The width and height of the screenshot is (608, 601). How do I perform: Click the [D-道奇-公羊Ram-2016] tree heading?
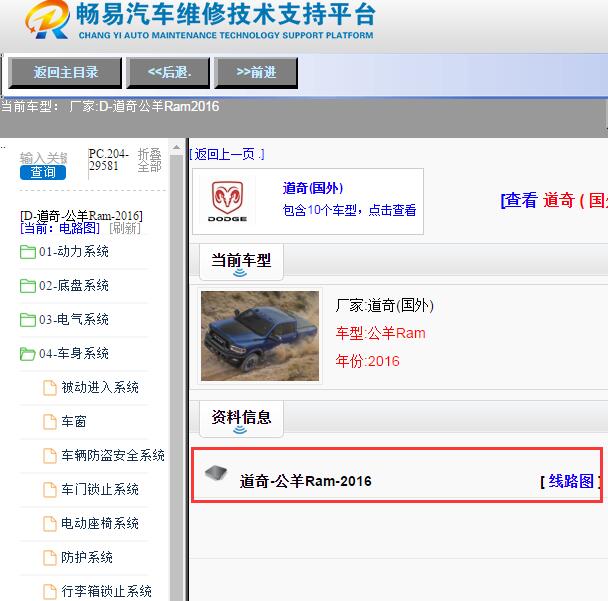(81, 216)
